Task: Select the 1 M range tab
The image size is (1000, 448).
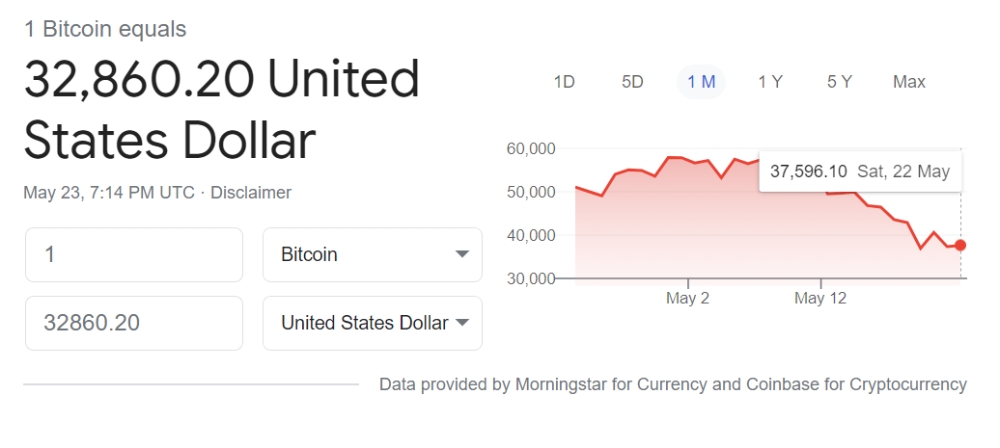Action: tap(701, 82)
